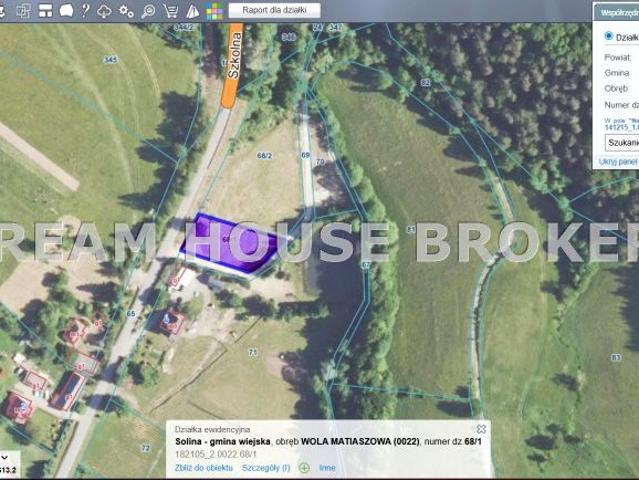
Task: Click the overlapping squares selection tool icon
Action: point(24,11)
